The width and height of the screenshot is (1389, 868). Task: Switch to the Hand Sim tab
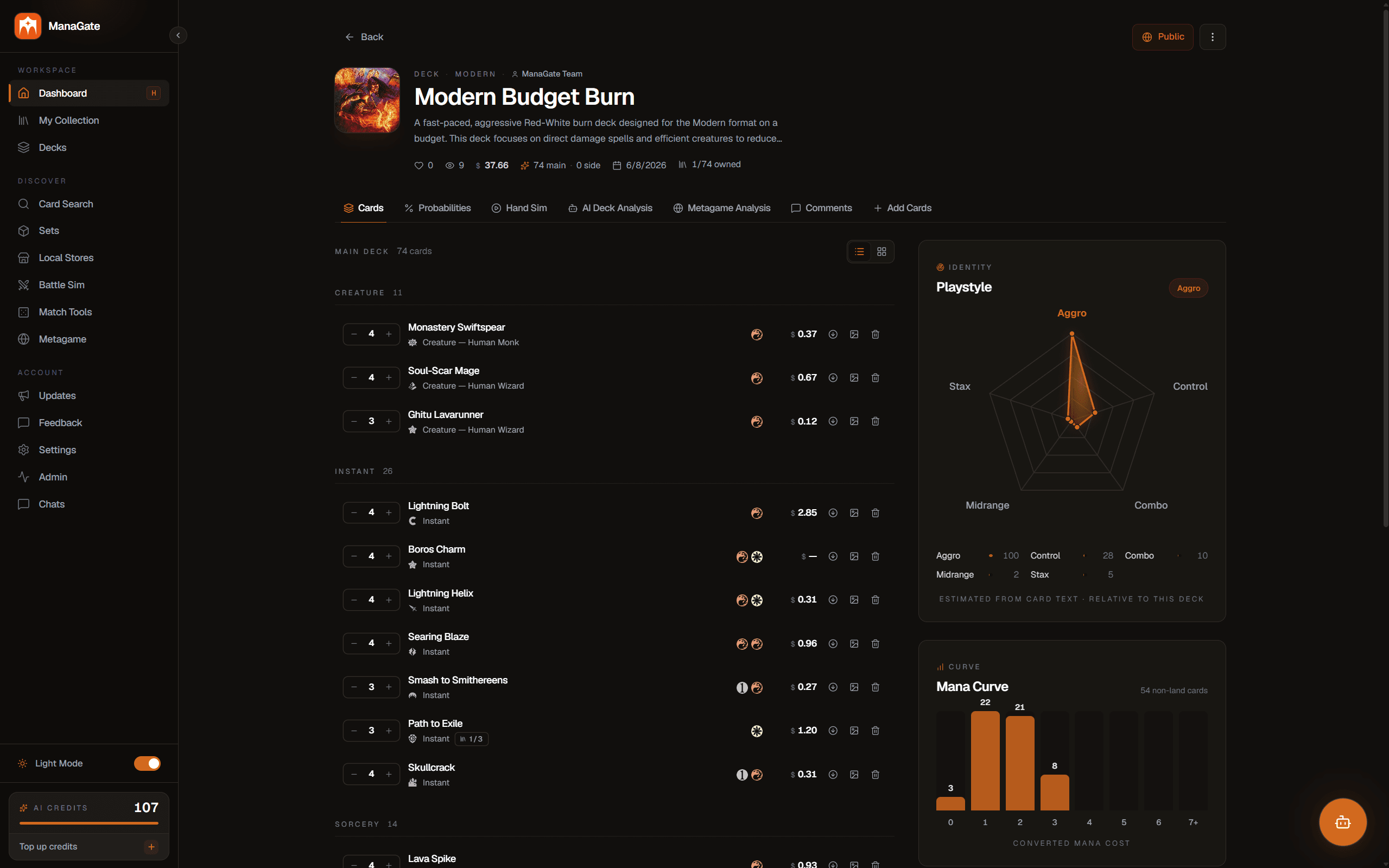[519, 208]
